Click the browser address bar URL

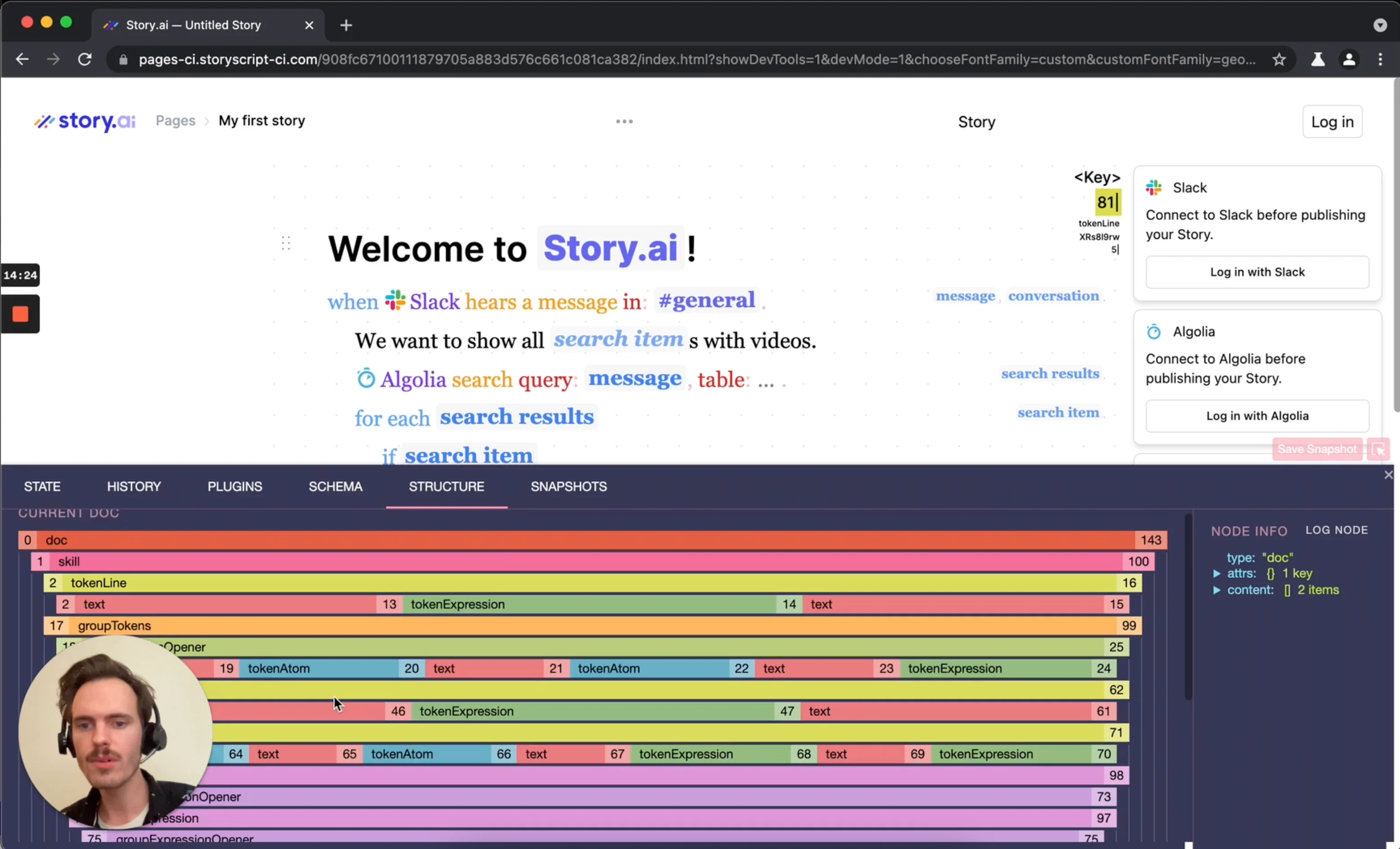pos(697,59)
